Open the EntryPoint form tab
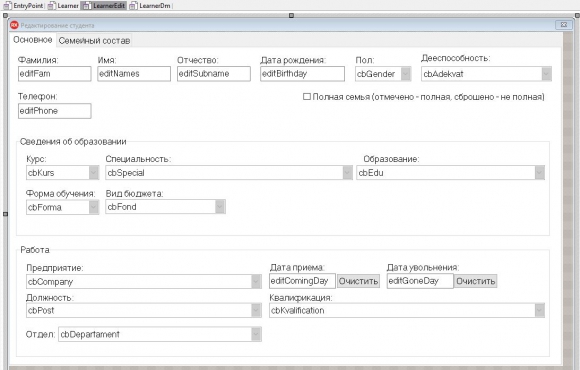Image resolution: width=580 pixels, height=370 pixels. pyautogui.click(x=23, y=6)
